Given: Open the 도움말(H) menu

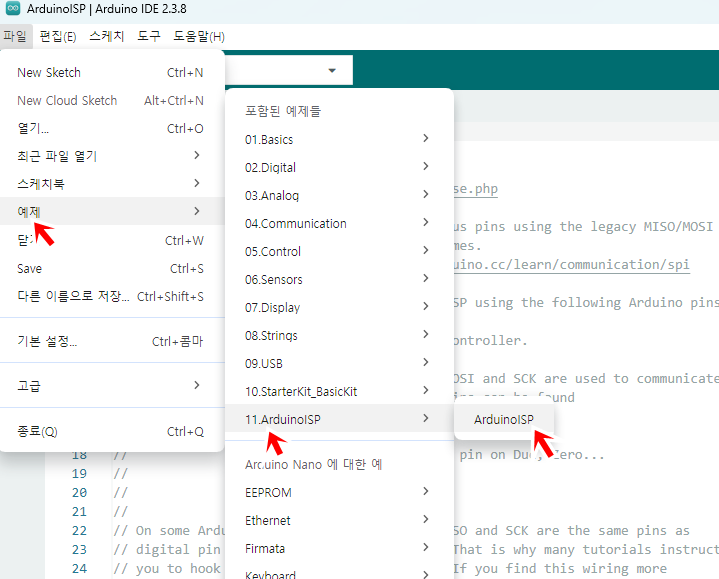Looking at the screenshot, I should coord(199,36).
